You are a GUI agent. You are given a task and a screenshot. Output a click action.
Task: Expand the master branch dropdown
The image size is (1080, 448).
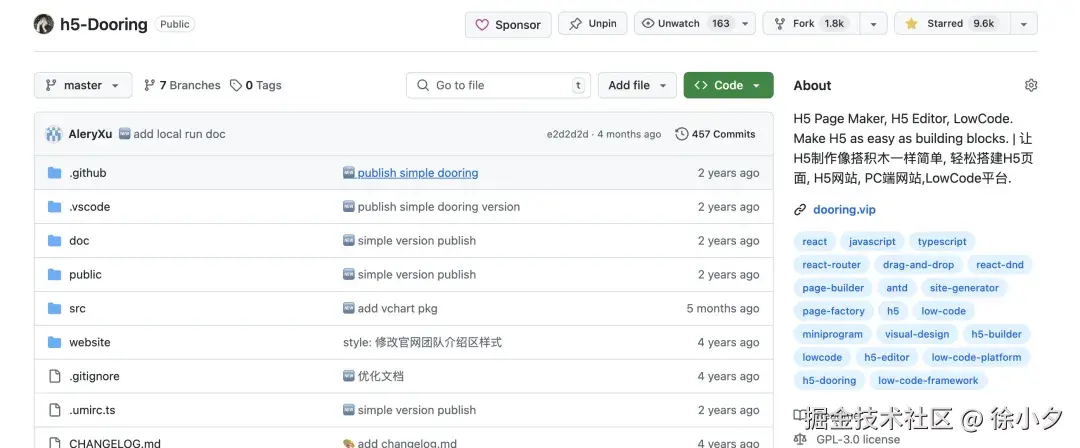coord(83,85)
